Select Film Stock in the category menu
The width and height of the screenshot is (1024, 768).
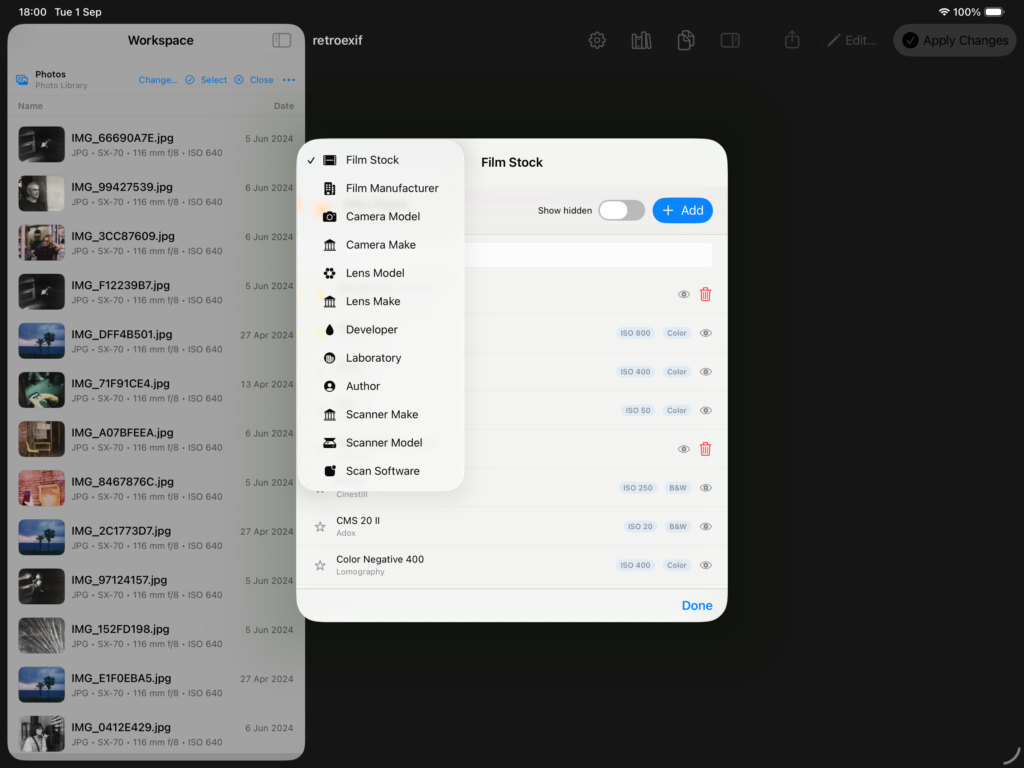[381, 160]
